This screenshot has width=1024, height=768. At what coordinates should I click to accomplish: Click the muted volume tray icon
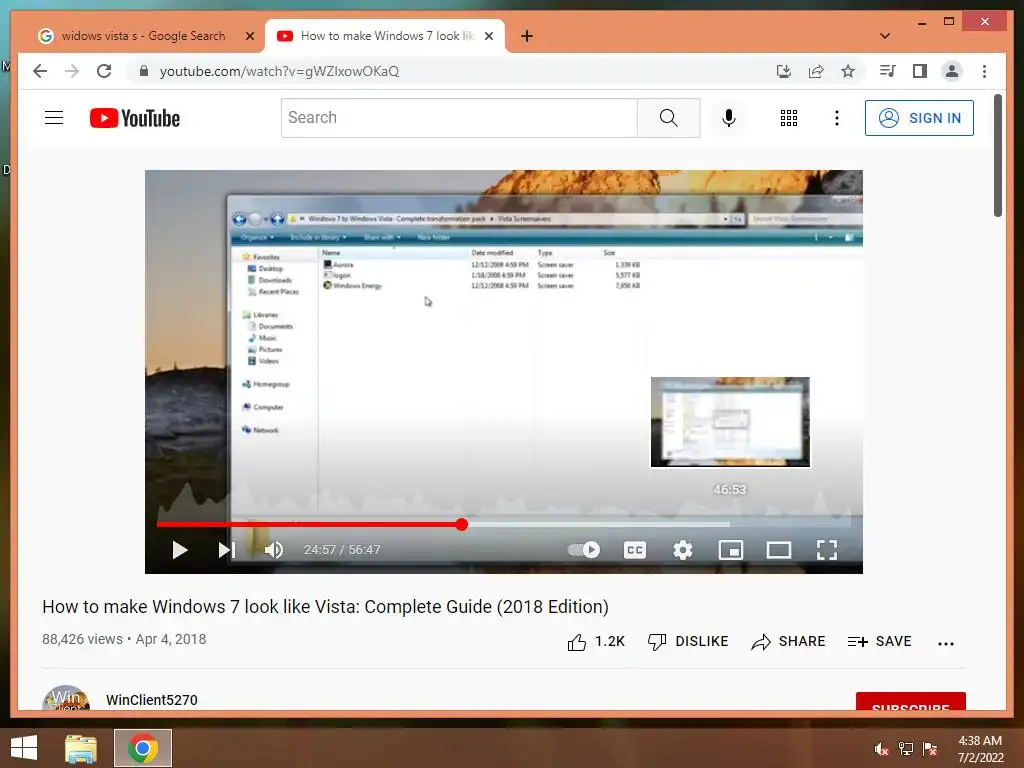pyautogui.click(x=881, y=749)
